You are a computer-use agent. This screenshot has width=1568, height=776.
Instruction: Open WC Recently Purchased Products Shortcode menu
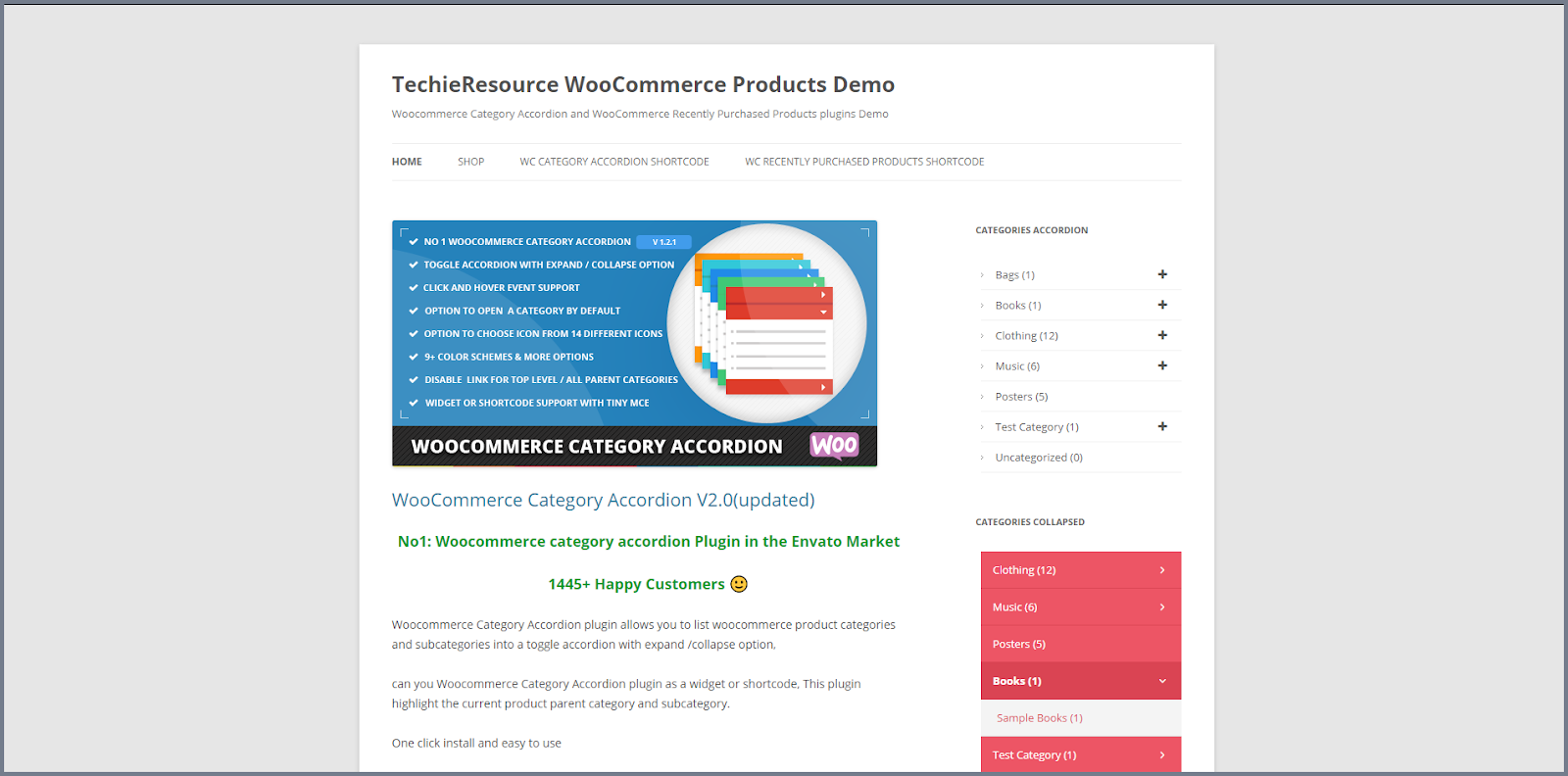(864, 162)
